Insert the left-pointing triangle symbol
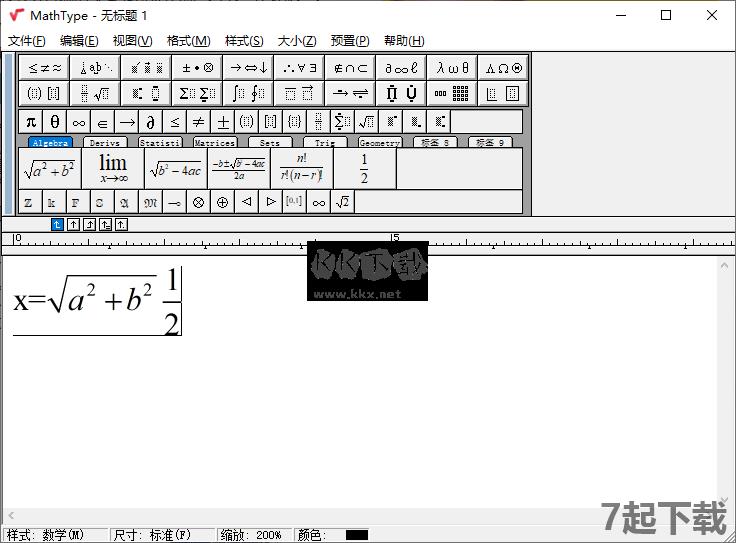Viewport: 736px width, 543px height. 247,202
